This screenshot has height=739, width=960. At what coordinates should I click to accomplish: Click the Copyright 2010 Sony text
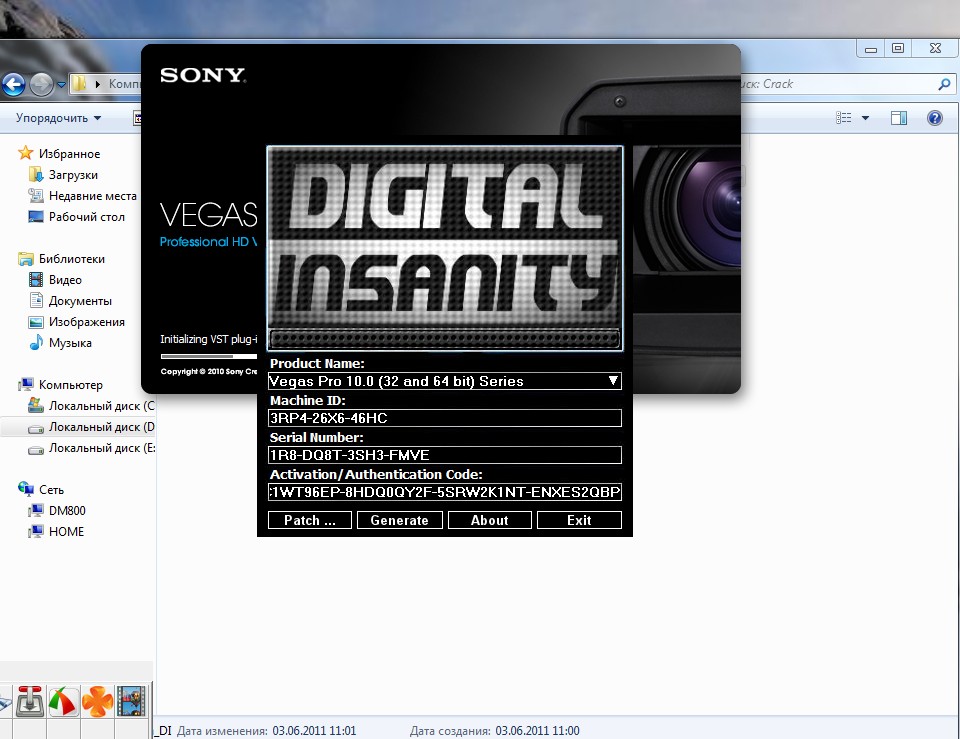209,371
